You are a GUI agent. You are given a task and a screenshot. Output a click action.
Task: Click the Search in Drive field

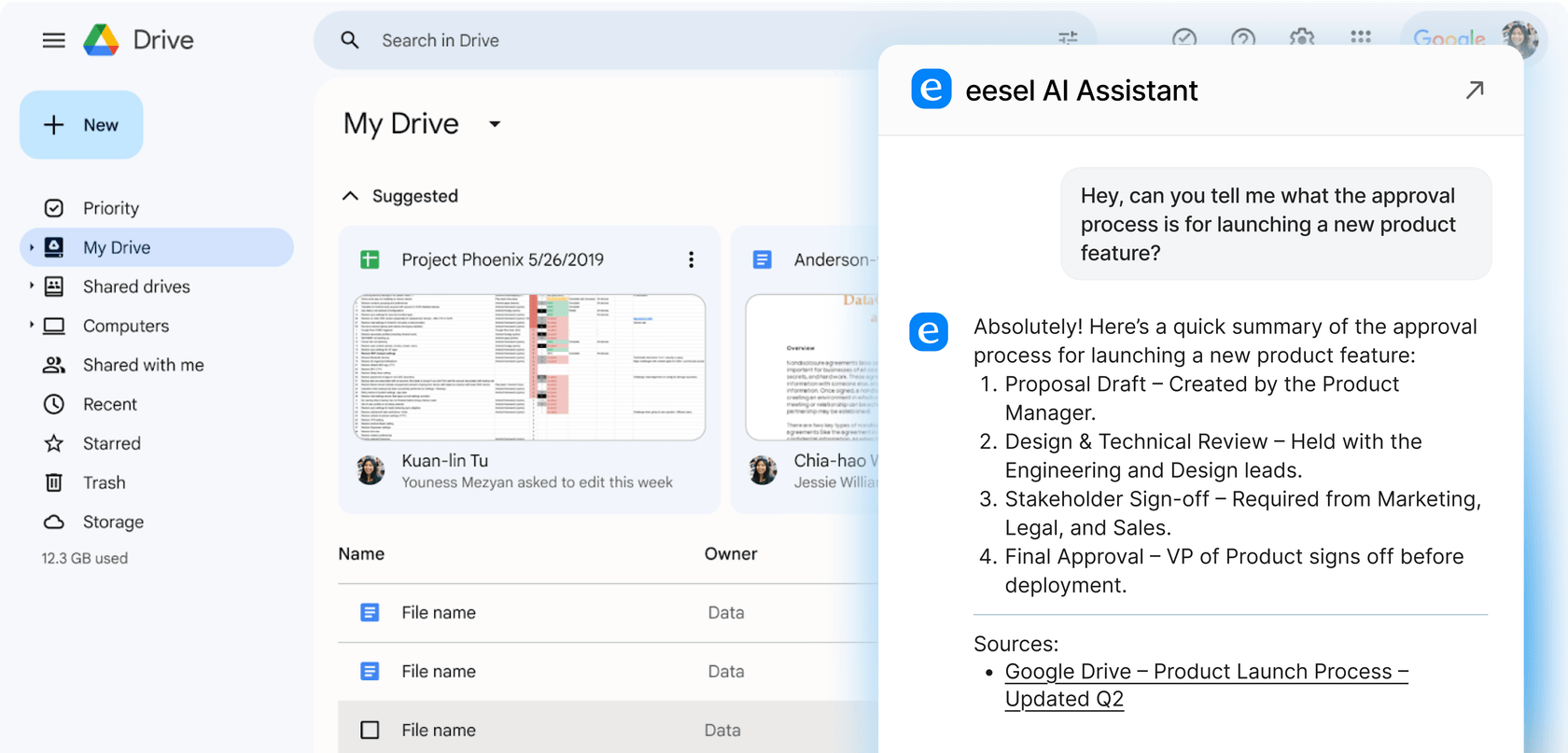click(x=653, y=40)
